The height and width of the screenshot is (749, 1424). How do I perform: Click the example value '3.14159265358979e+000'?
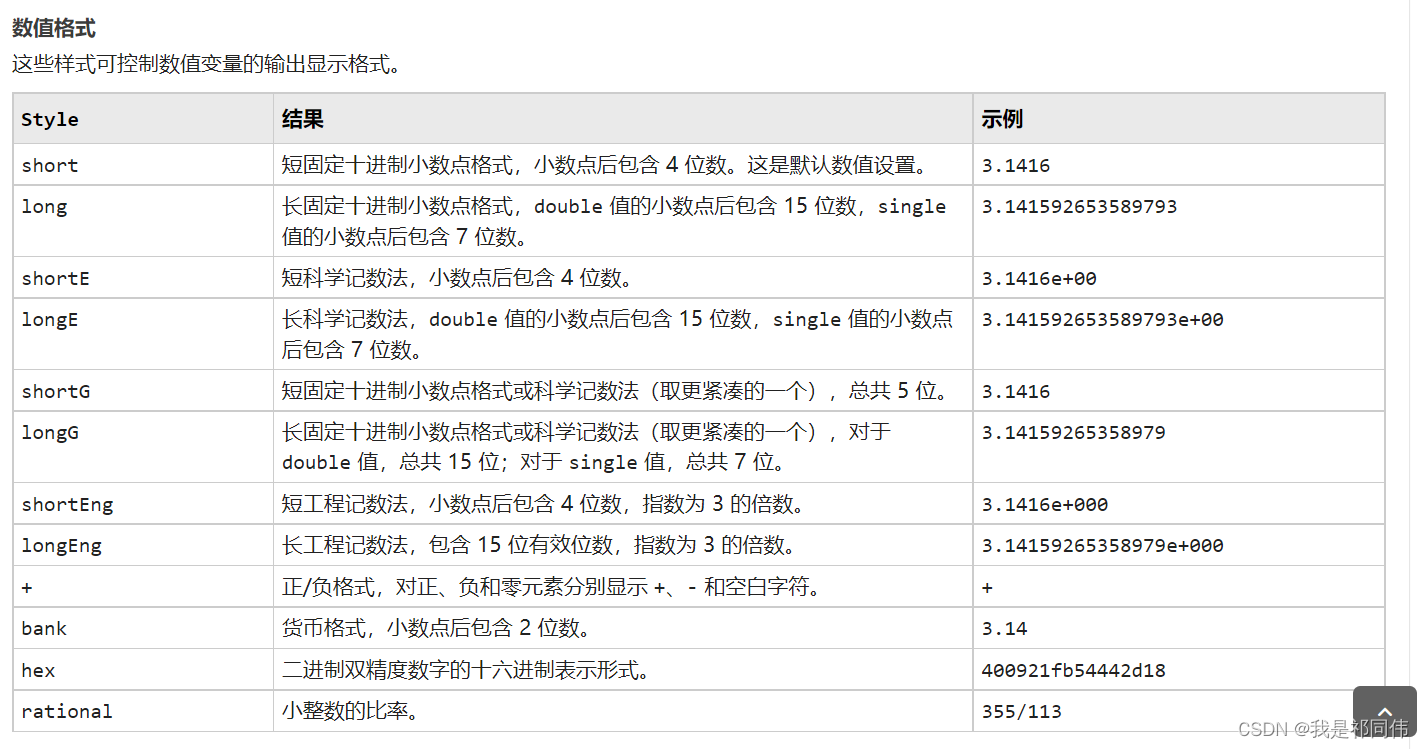coord(1102,545)
